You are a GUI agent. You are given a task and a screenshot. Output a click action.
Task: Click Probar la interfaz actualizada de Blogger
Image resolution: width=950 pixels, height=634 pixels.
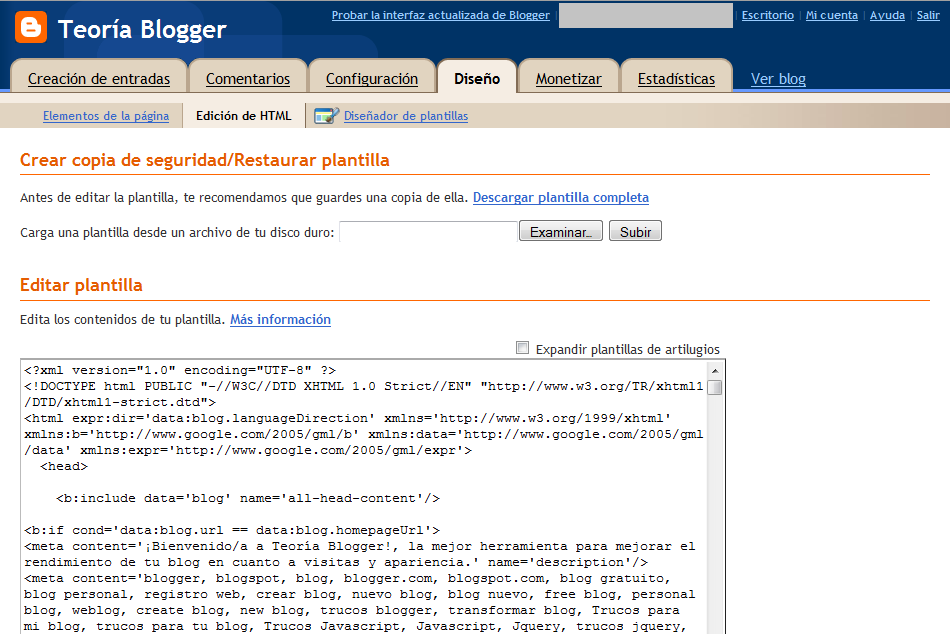[440, 15]
